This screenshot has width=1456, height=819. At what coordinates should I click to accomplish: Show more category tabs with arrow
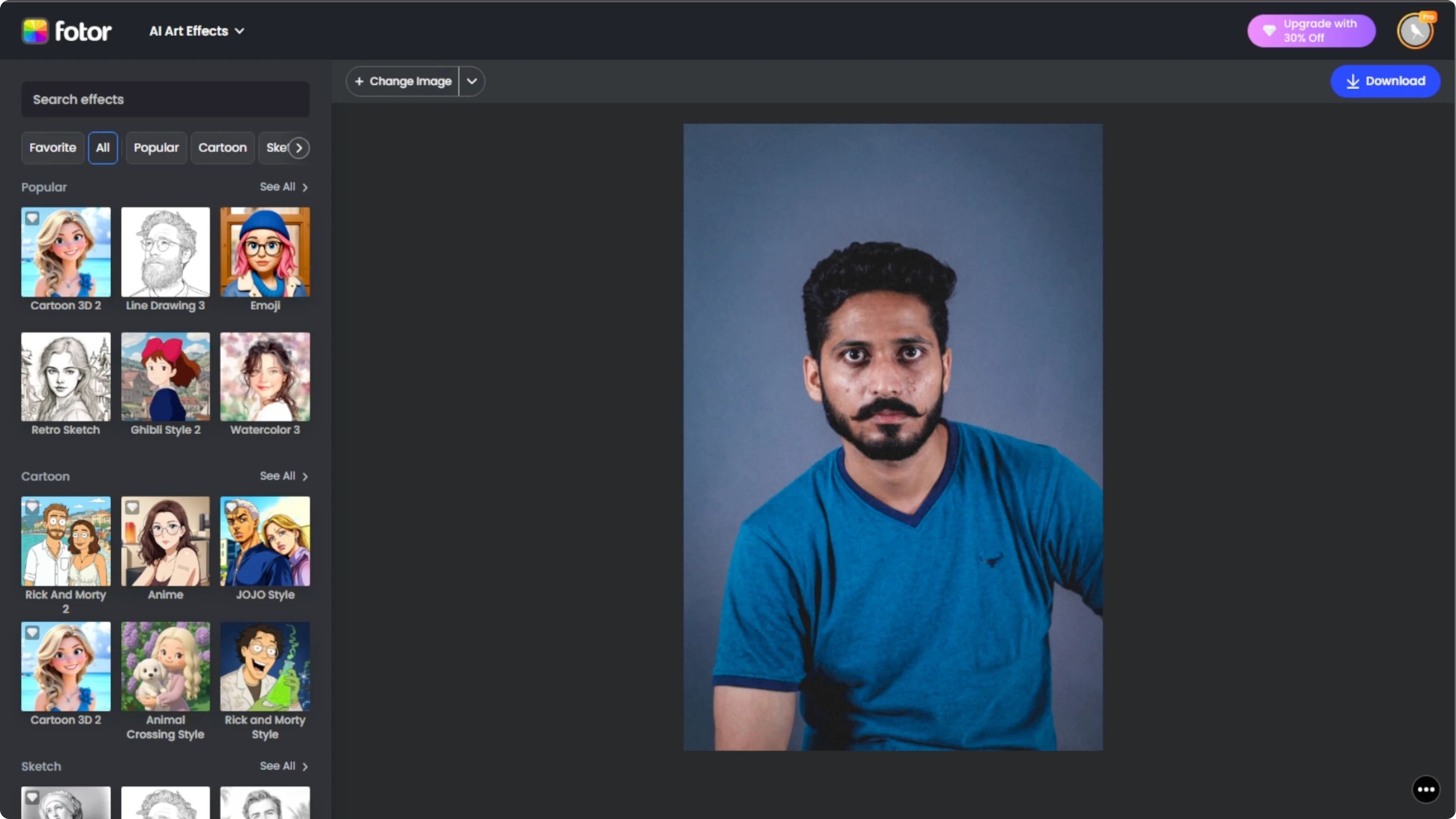click(299, 148)
